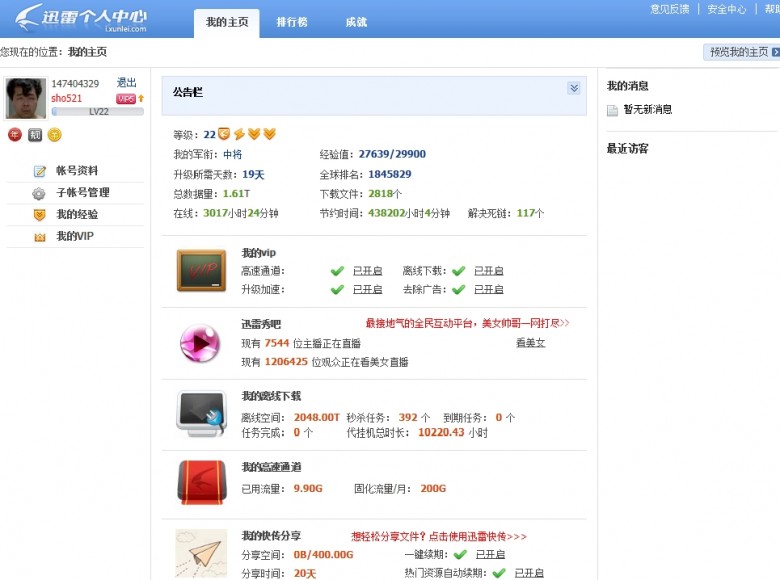Image resolution: width=780 pixels, height=580 pixels.
Task: Click the Xunlei personal center logo
Action: [81, 18]
